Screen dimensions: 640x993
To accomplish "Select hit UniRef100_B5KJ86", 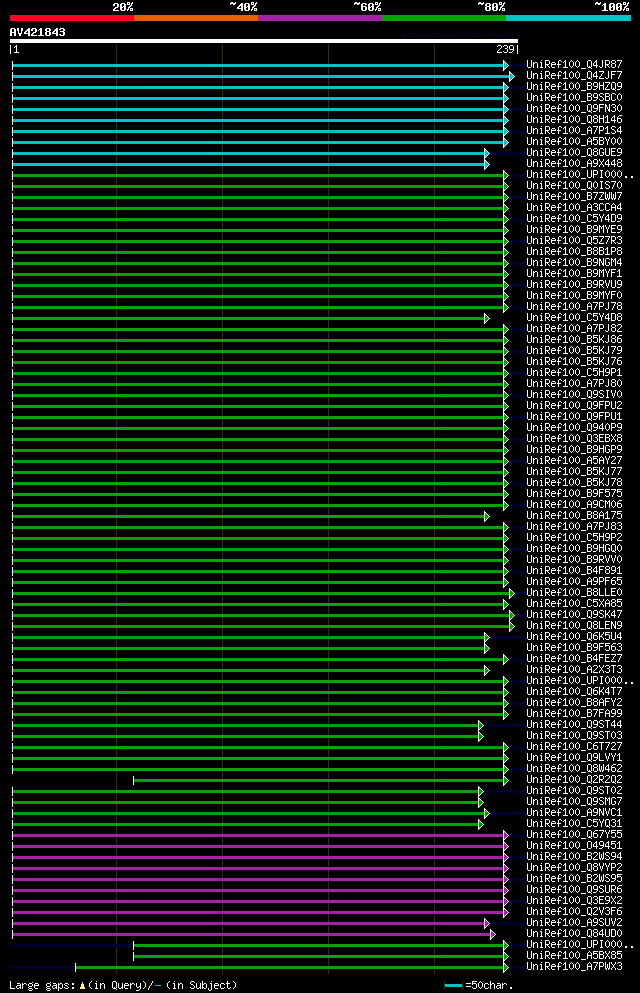I will (x=574, y=339).
